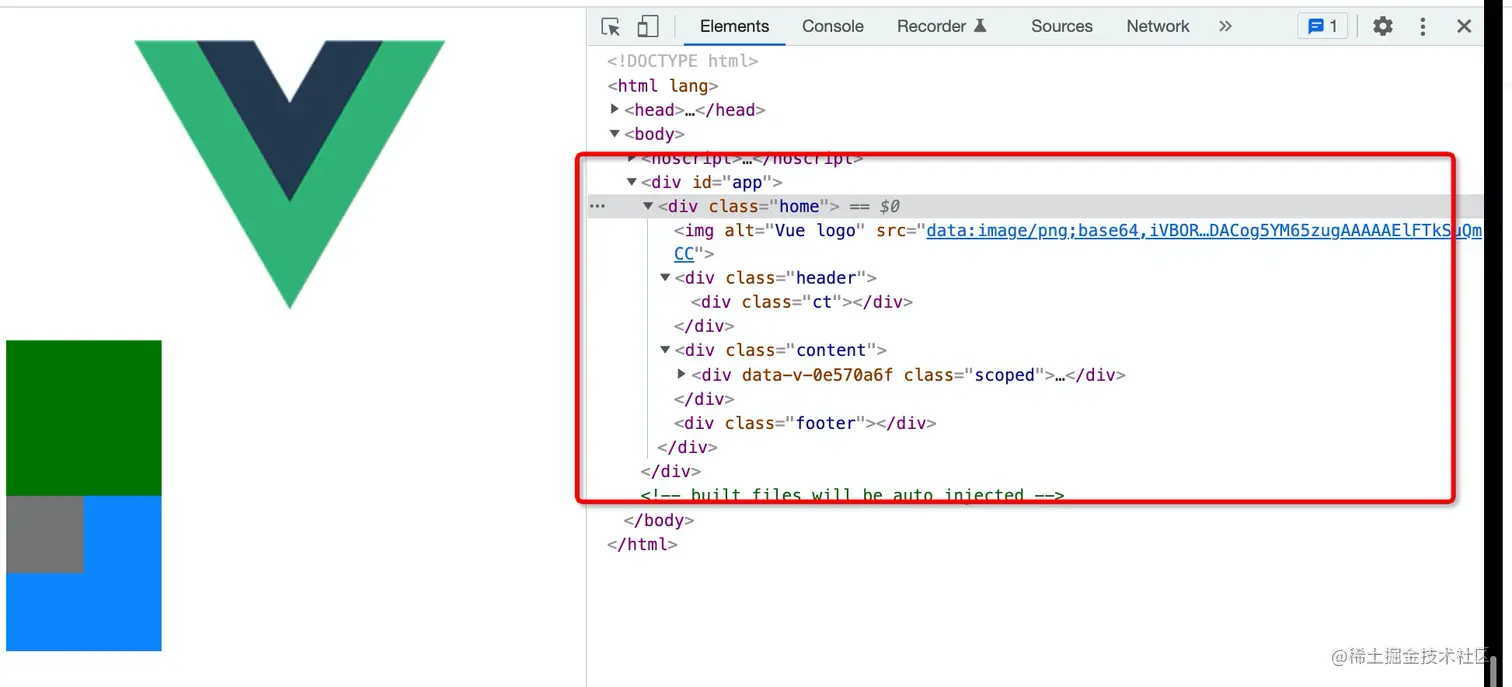
Task: Activate the inspect element picker icon
Action: pyautogui.click(x=611, y=27)
